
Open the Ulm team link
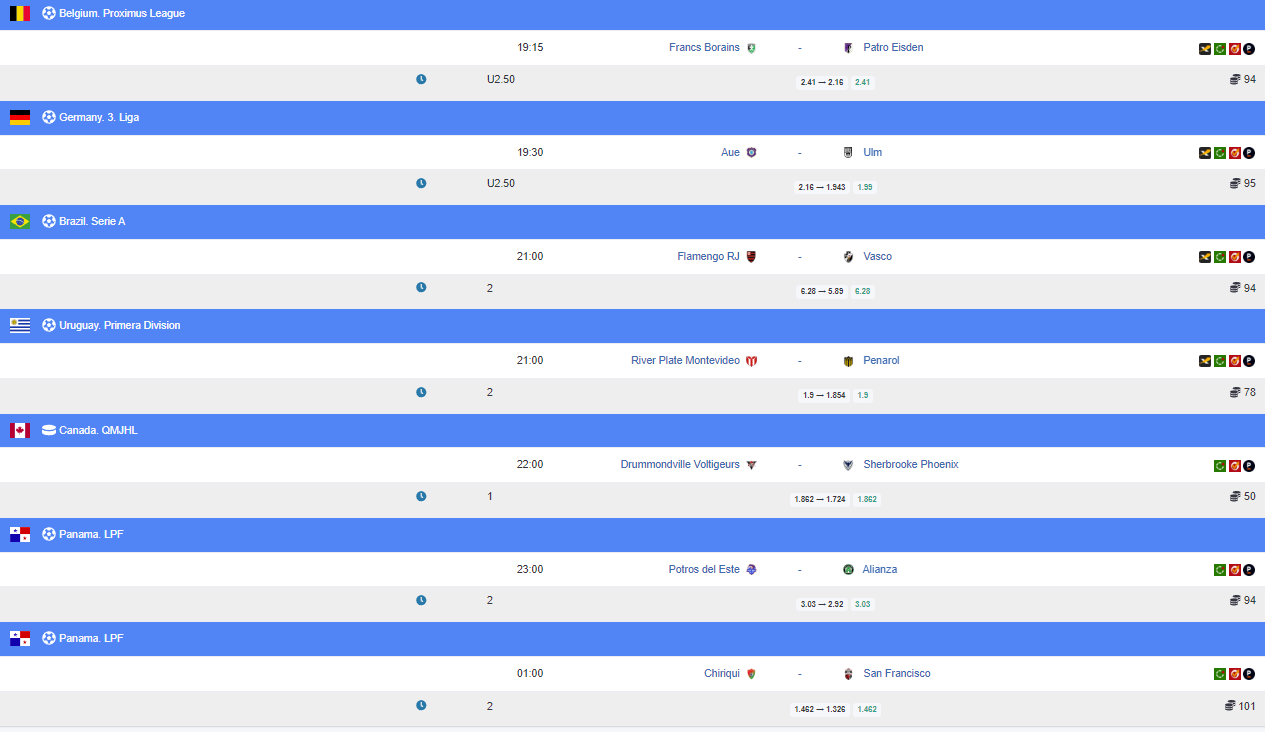coord(873,153)
